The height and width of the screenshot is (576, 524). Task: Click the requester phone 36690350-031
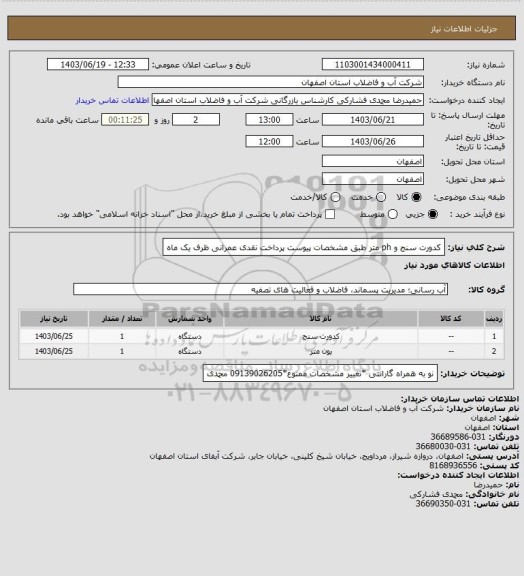[x=443, y=504]
